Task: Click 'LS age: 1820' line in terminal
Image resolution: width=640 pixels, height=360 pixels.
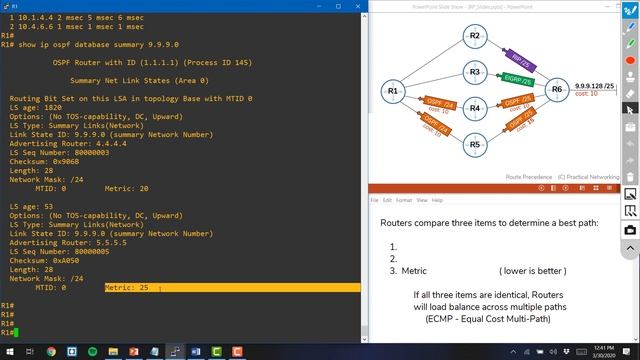Action: point(36,108)
